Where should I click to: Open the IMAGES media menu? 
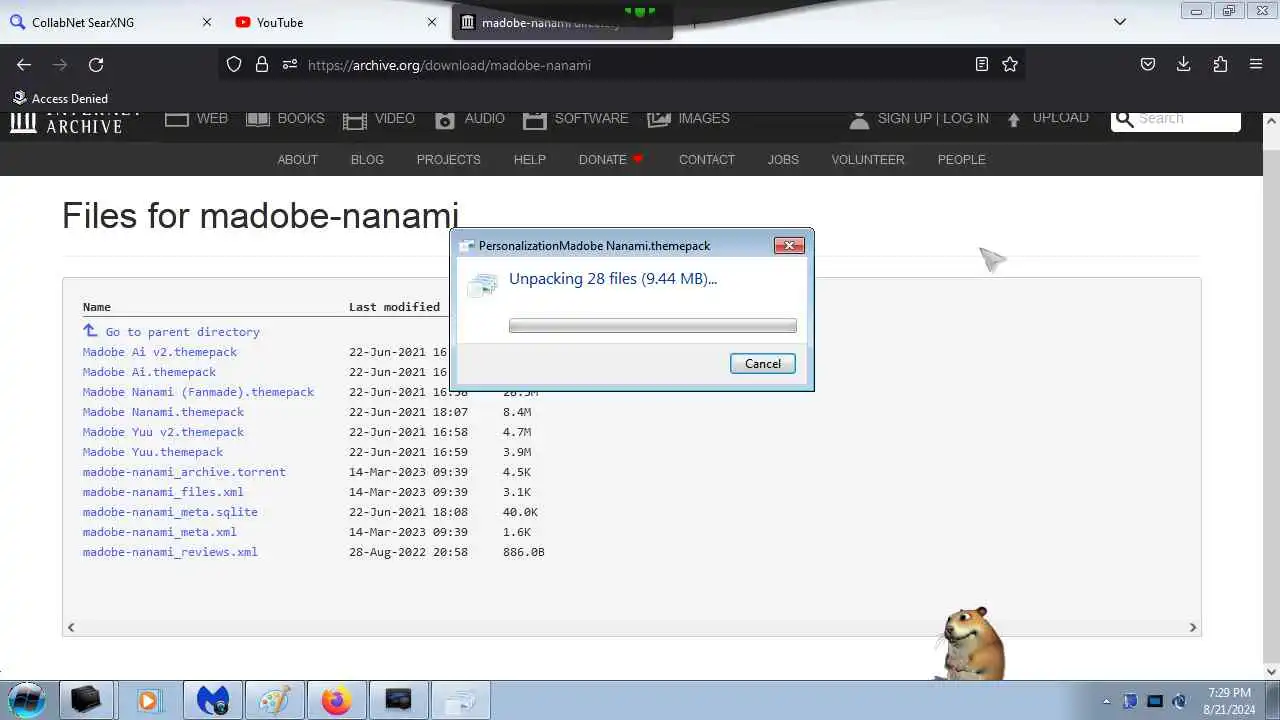[x=688, y=119]
